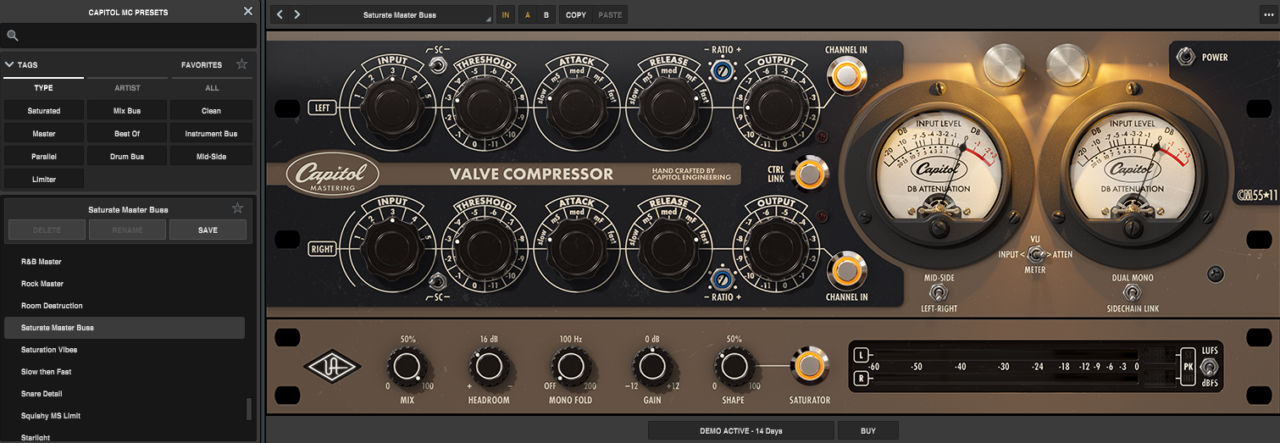Select the B compare state

click(546, 15)
